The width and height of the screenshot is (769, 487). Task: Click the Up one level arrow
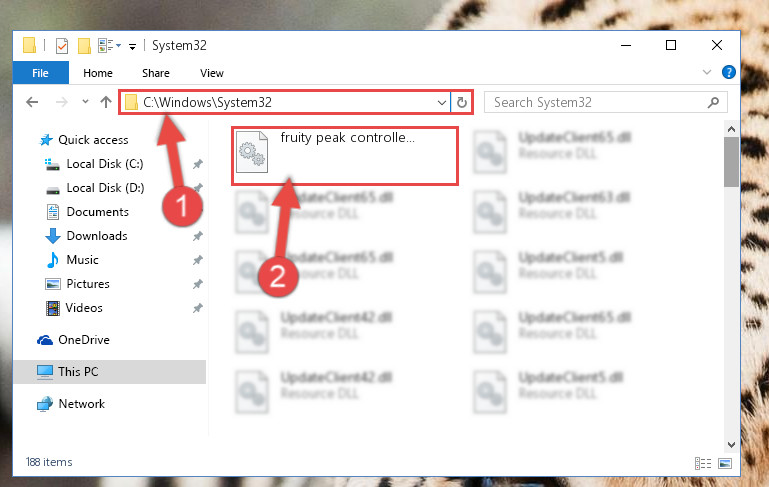tap(106, 102)
